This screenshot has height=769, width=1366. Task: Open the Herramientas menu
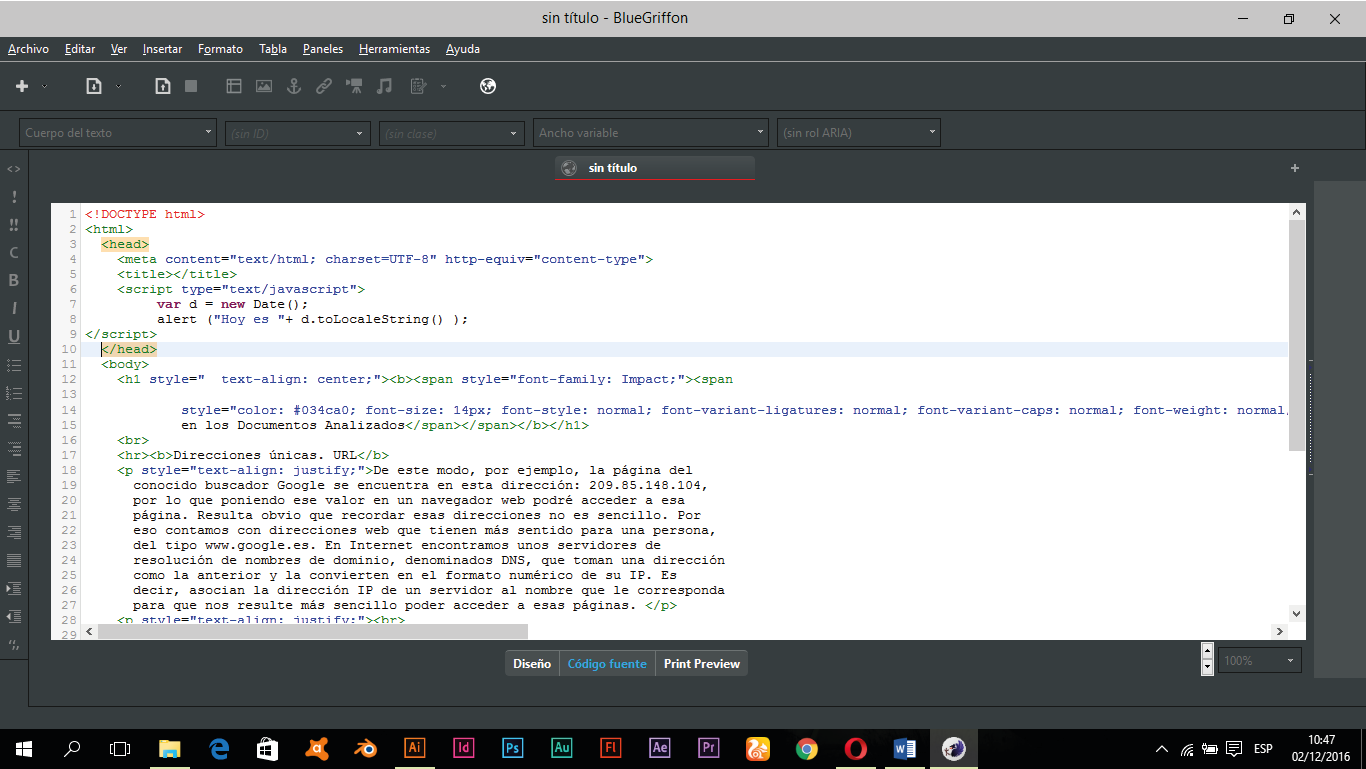(394, 49)
